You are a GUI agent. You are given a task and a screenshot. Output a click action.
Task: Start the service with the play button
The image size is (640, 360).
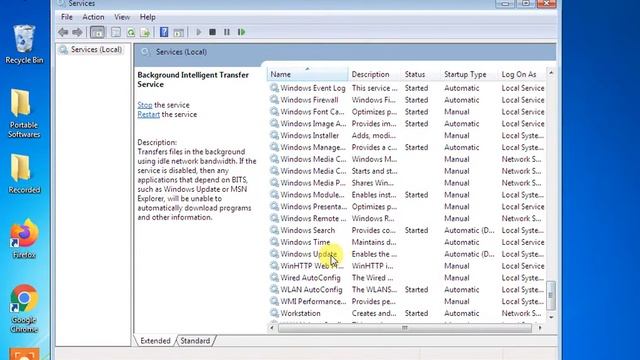click(199, 32)
